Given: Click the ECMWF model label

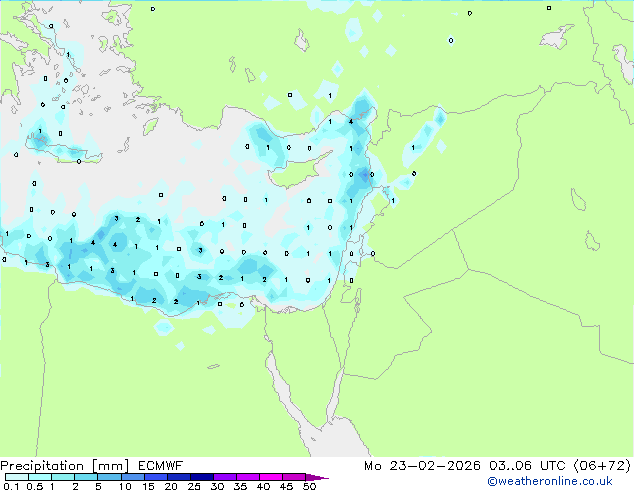Looking at the screenshot, I should [x=161, y=466].
